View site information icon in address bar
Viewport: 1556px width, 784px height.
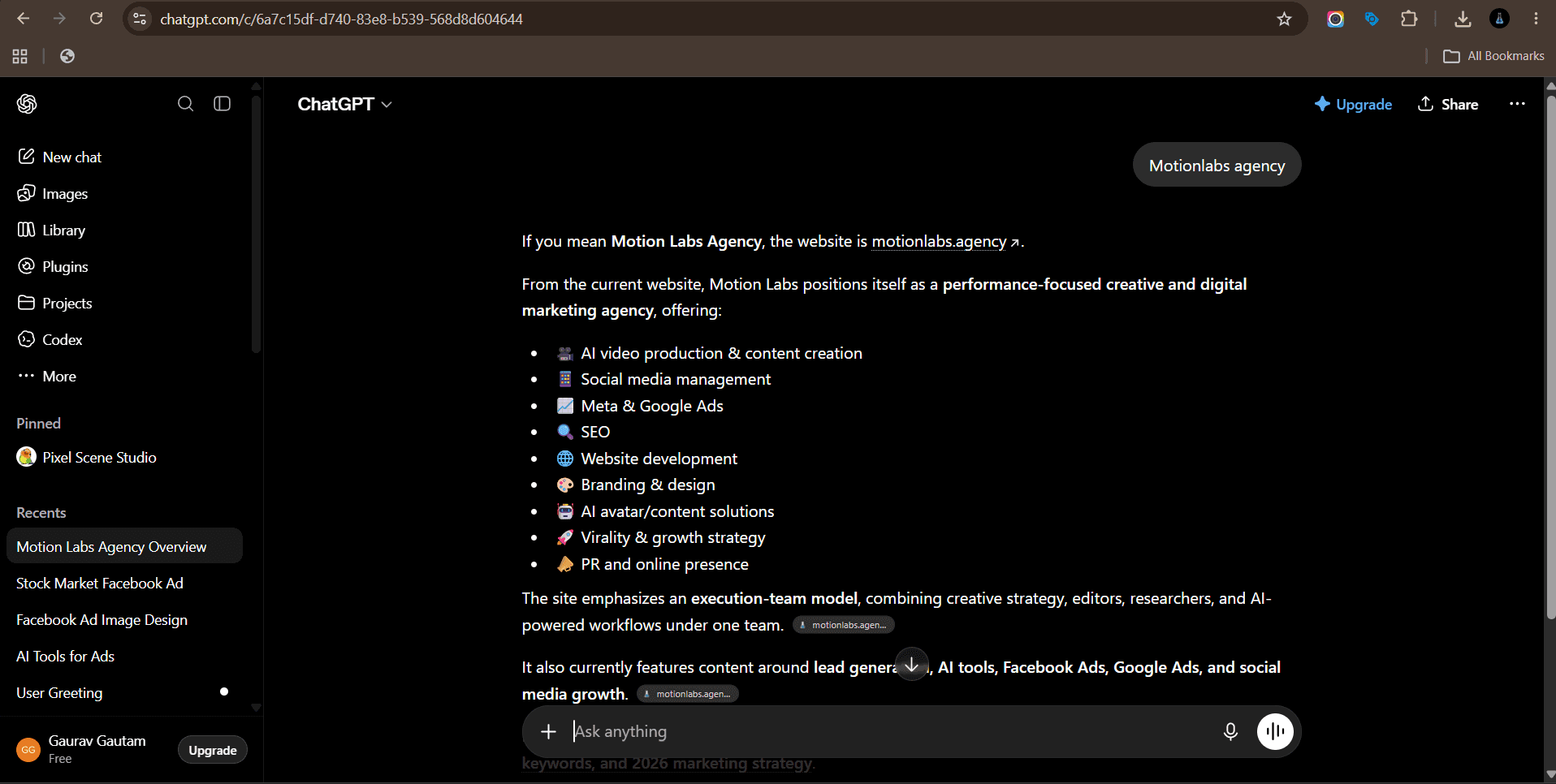(x=140, y=19)
